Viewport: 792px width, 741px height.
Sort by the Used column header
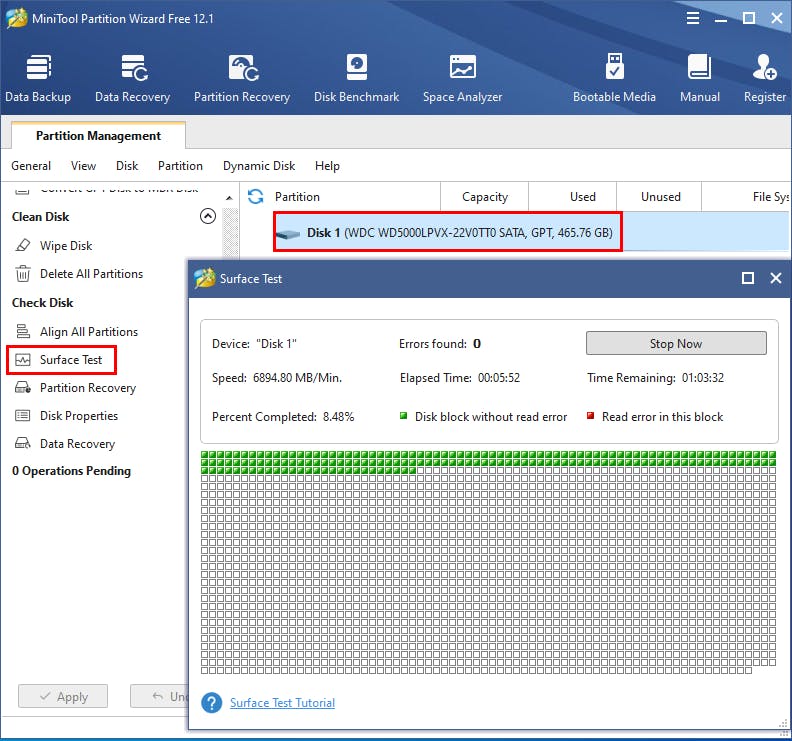572,196
